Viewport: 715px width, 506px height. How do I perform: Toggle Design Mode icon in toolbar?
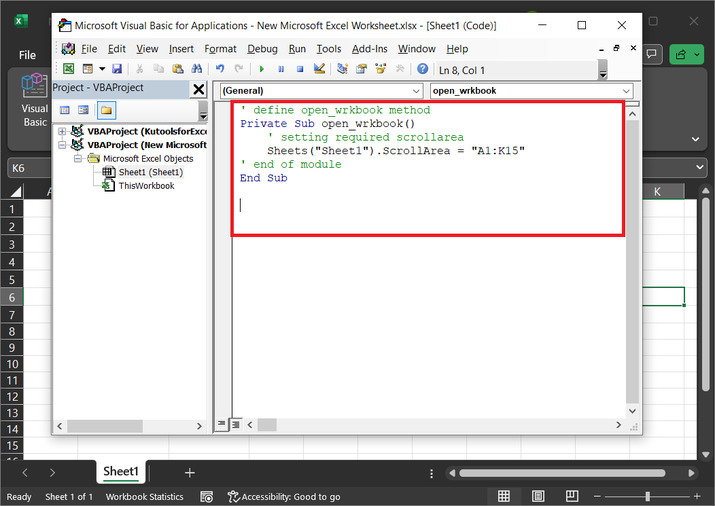pos(319,69)
